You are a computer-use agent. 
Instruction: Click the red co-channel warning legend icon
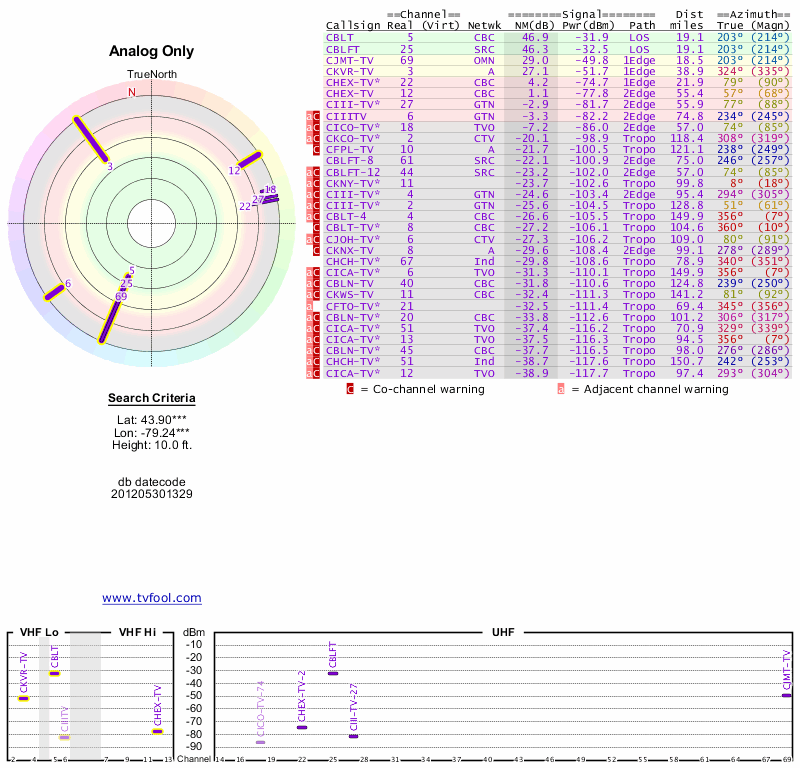350,389
